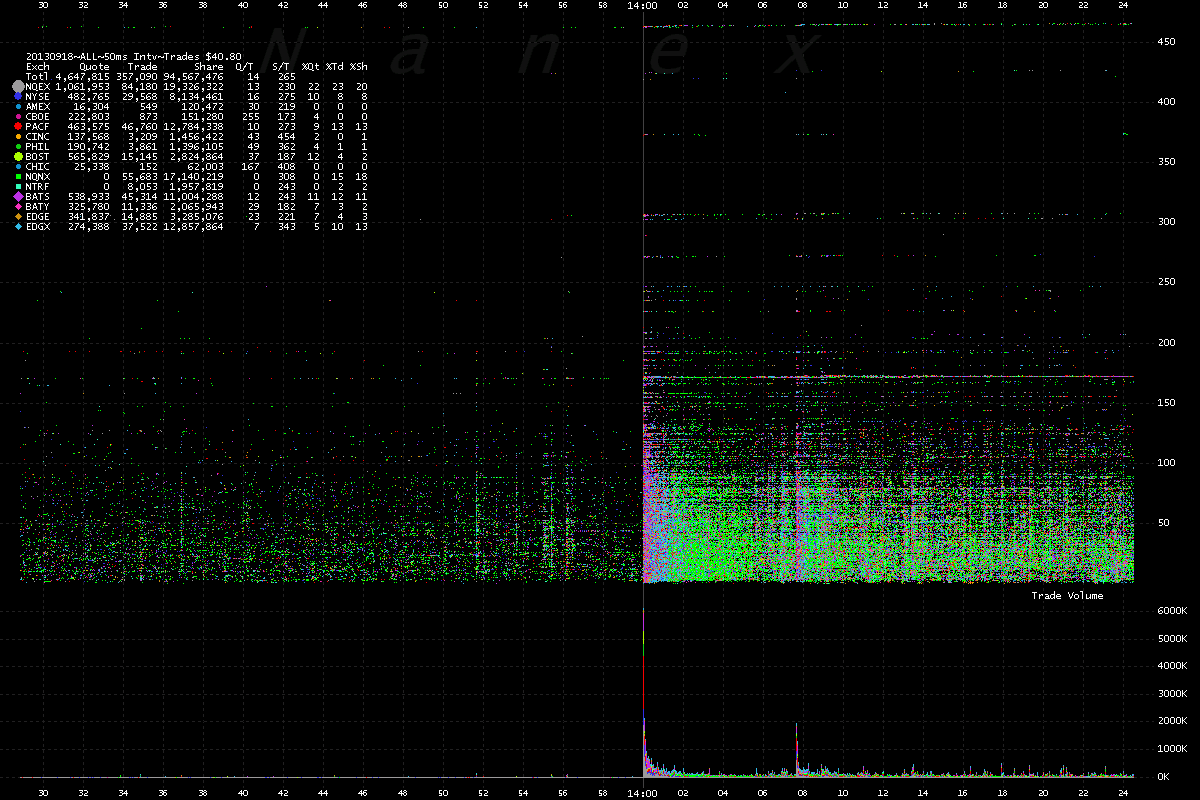
Task: Click the 'Trade Volume' panel label
Action: click(1067, 595)
